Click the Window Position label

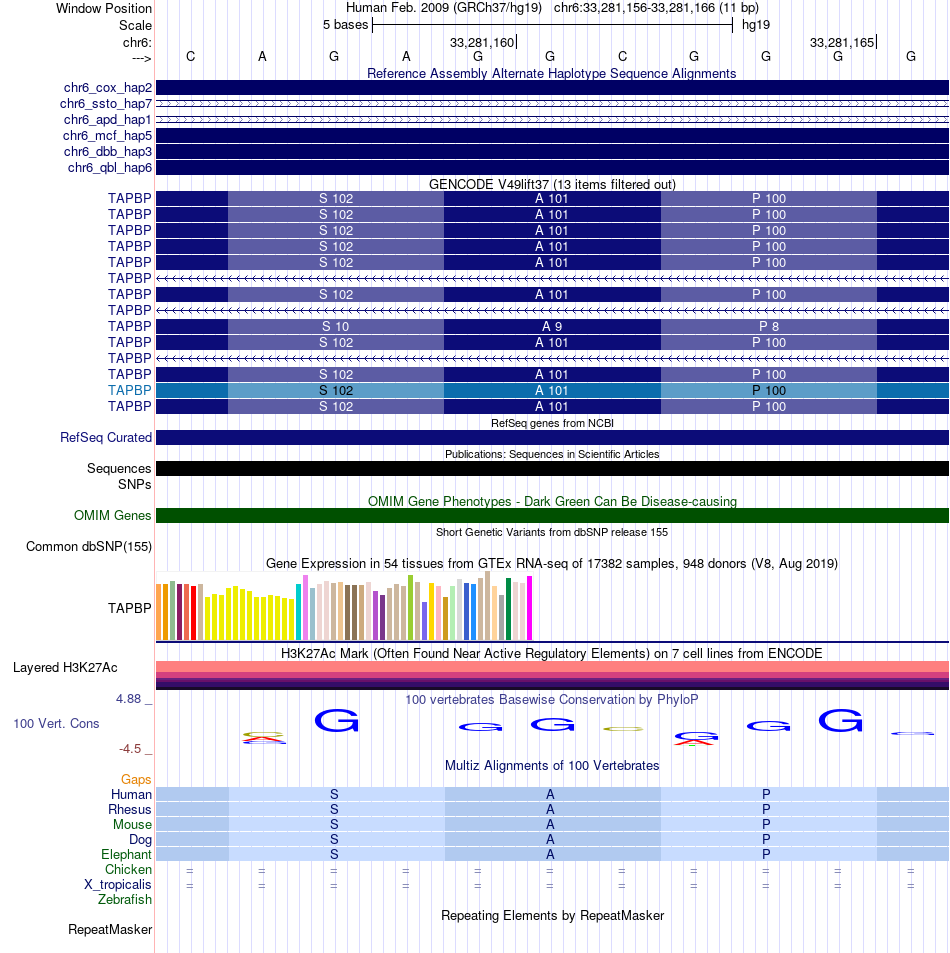pos(104,9)
